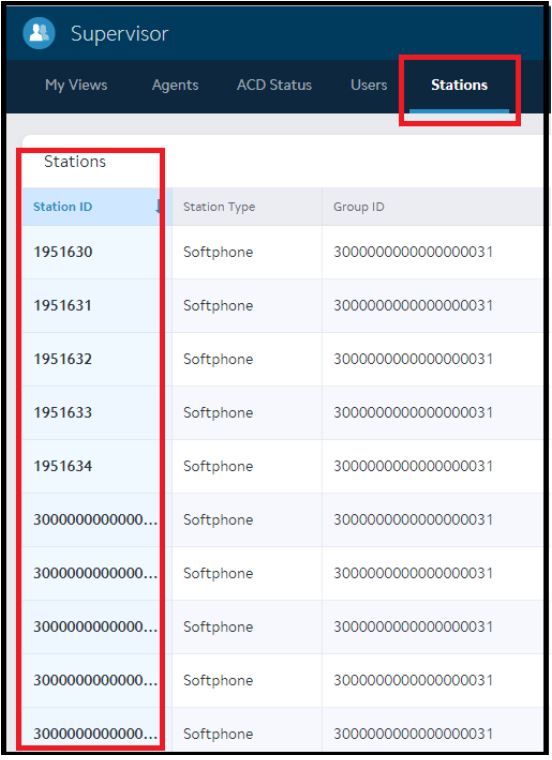Select station 1951630 row
Image resolution: width=552 pixels, height=760 pixels.
283,252
